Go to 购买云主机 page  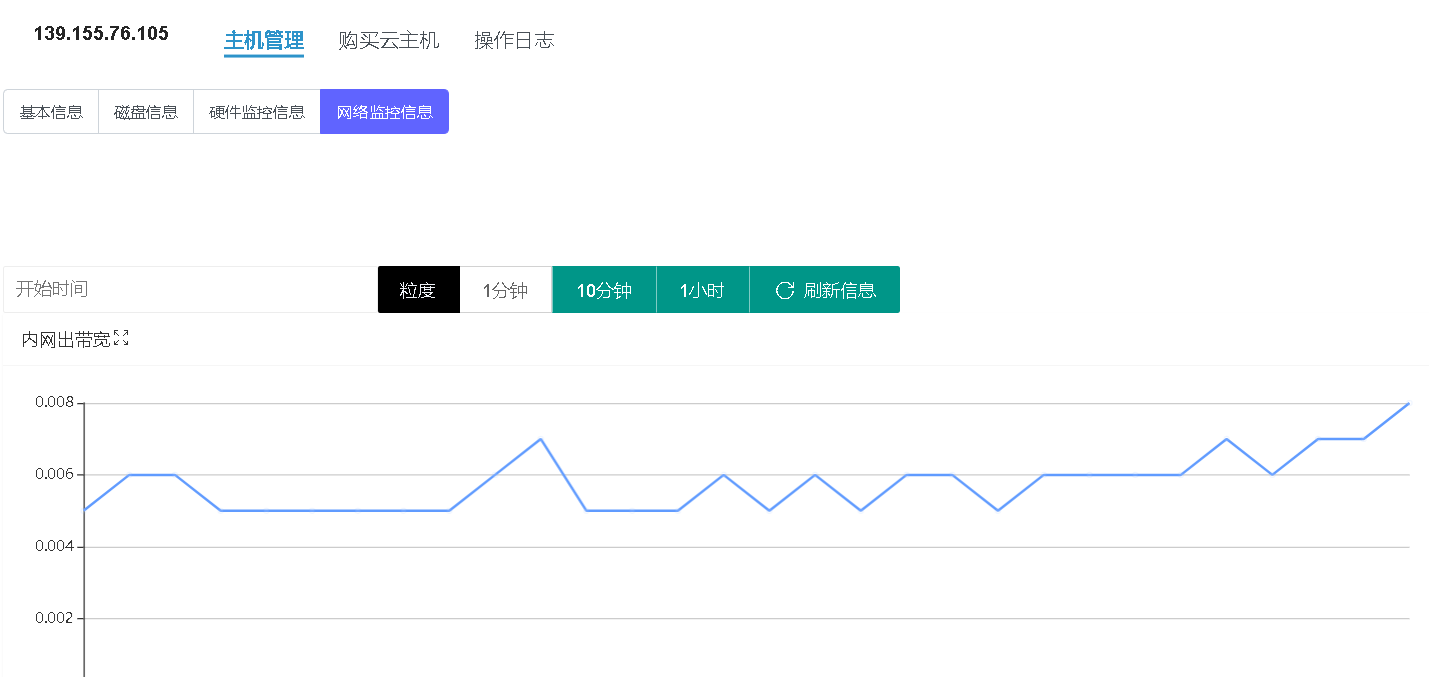point(389,41)
